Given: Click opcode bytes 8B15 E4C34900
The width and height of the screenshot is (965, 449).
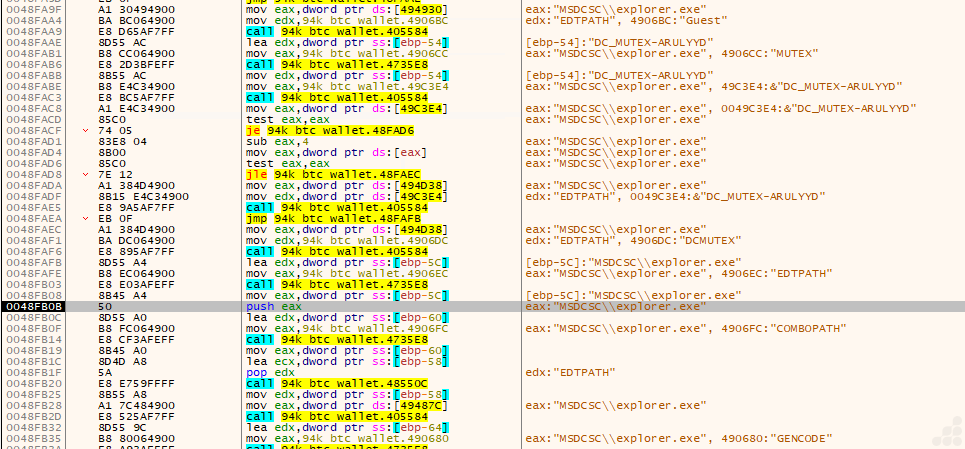Looking at the screenshot, I should (x=136, y=196).
